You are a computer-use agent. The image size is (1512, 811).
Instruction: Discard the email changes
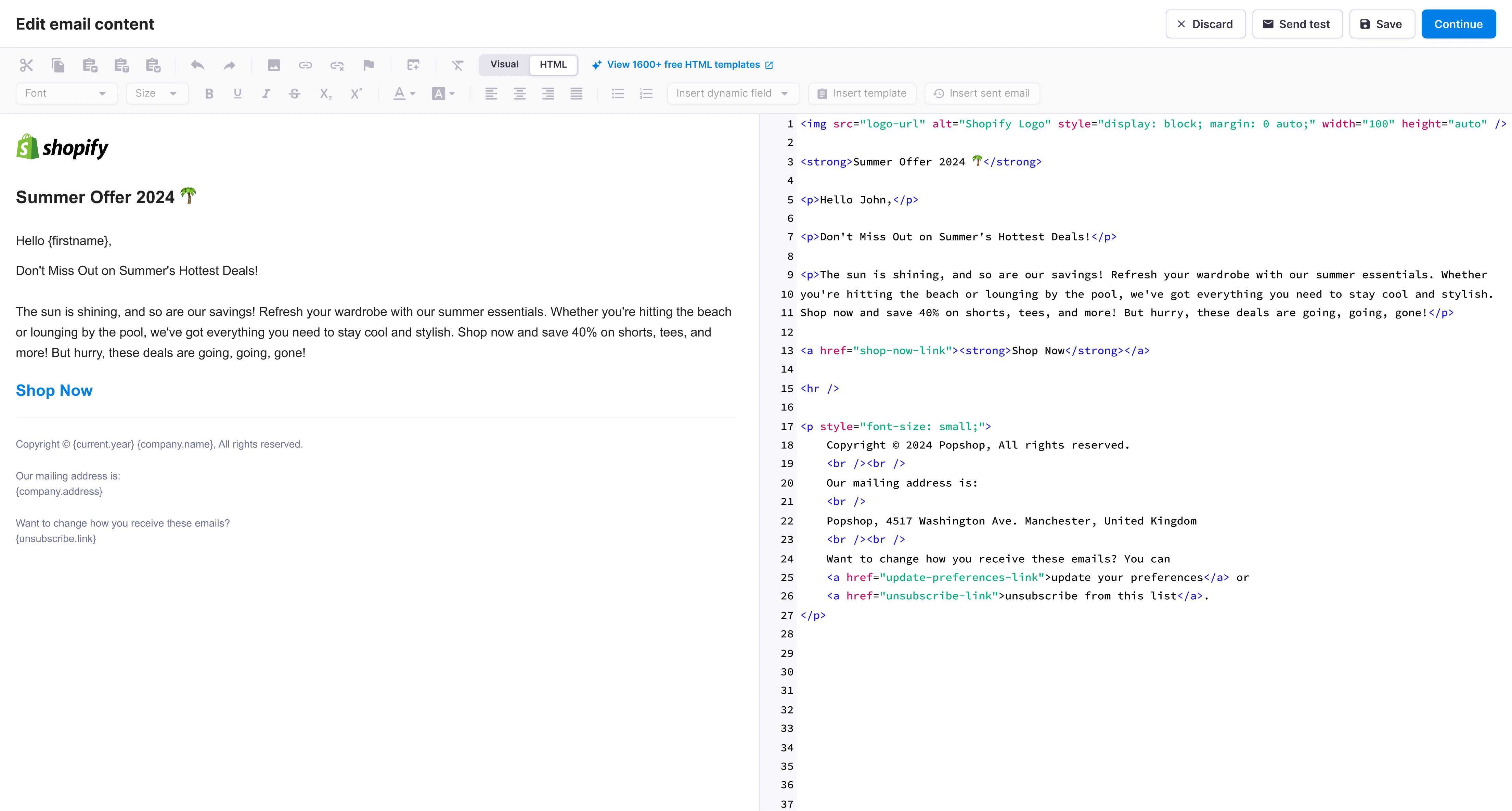1205,24
